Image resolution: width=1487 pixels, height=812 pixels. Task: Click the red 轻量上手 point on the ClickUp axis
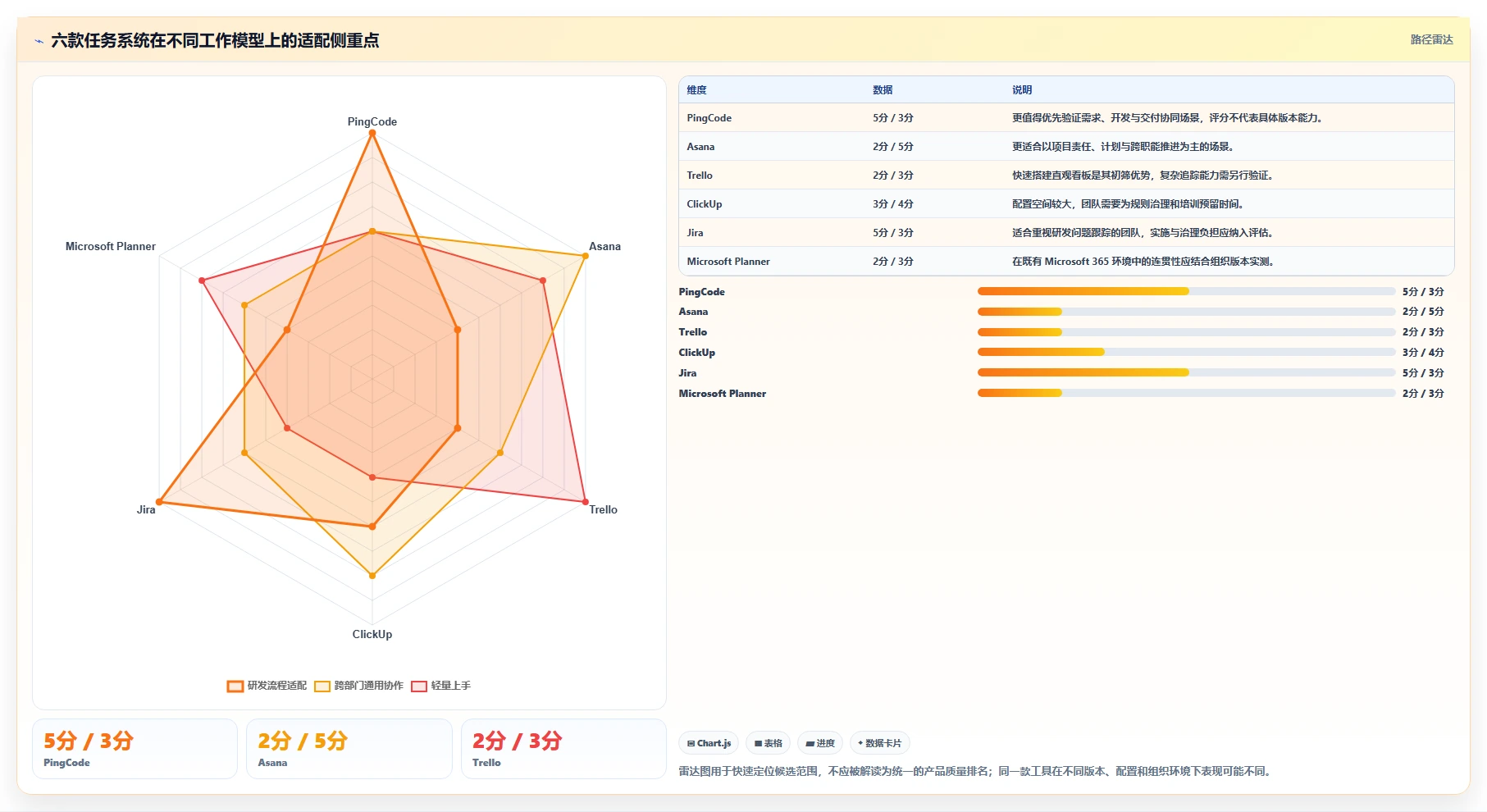[x=372, y=477]
